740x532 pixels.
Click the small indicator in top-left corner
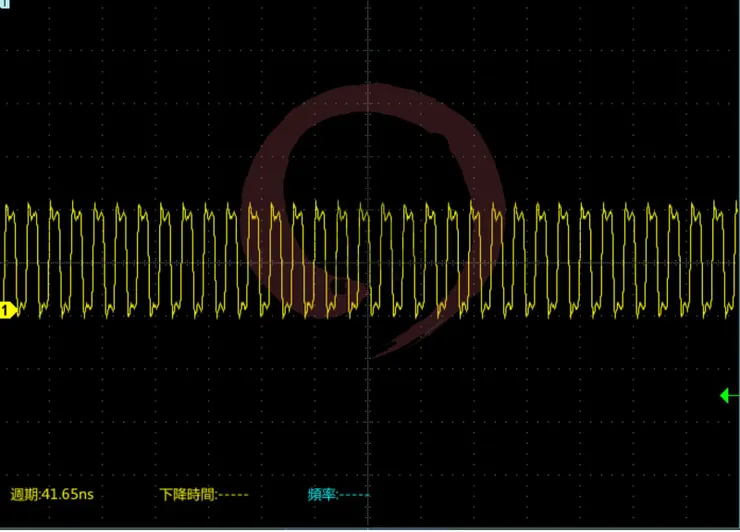pos(5,4)
